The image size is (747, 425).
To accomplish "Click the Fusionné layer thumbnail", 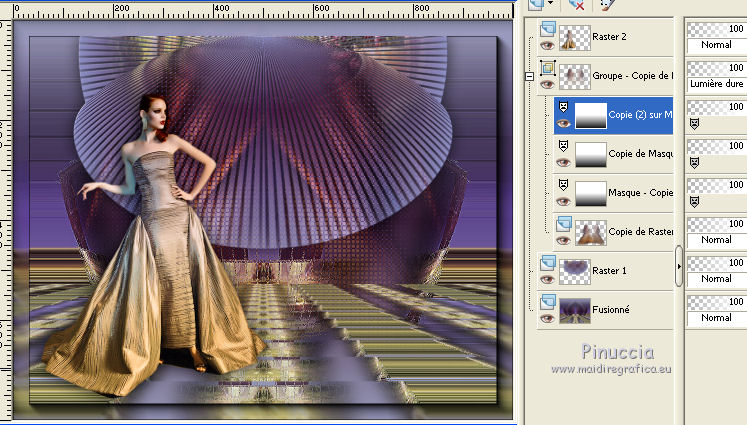I will tap(575, 309).
